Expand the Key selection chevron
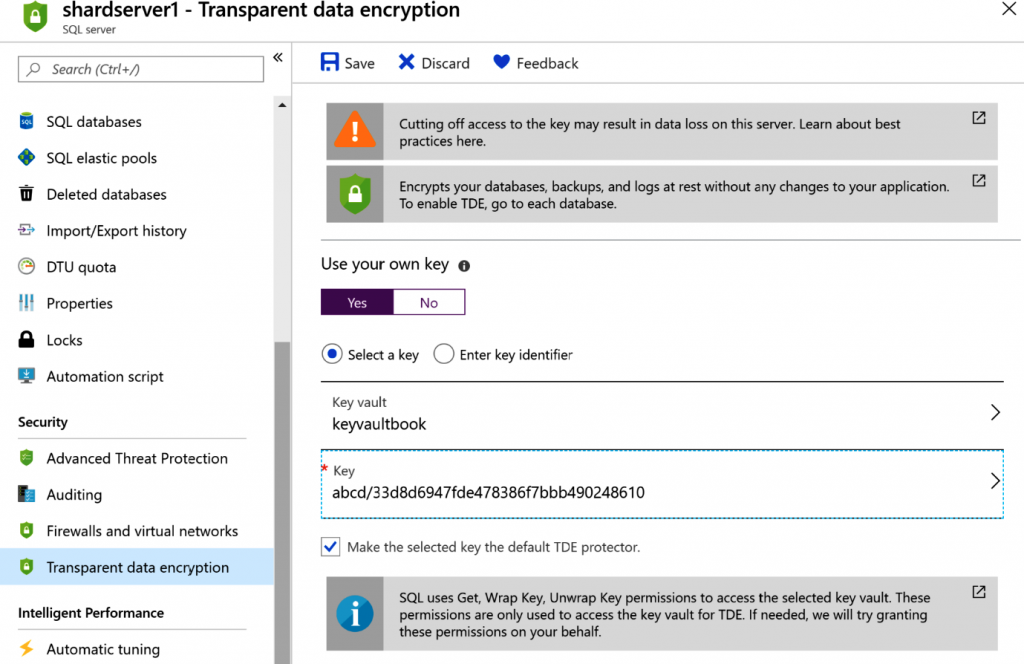Screen dimensions: 1024x664 click(x=995, y=481)
